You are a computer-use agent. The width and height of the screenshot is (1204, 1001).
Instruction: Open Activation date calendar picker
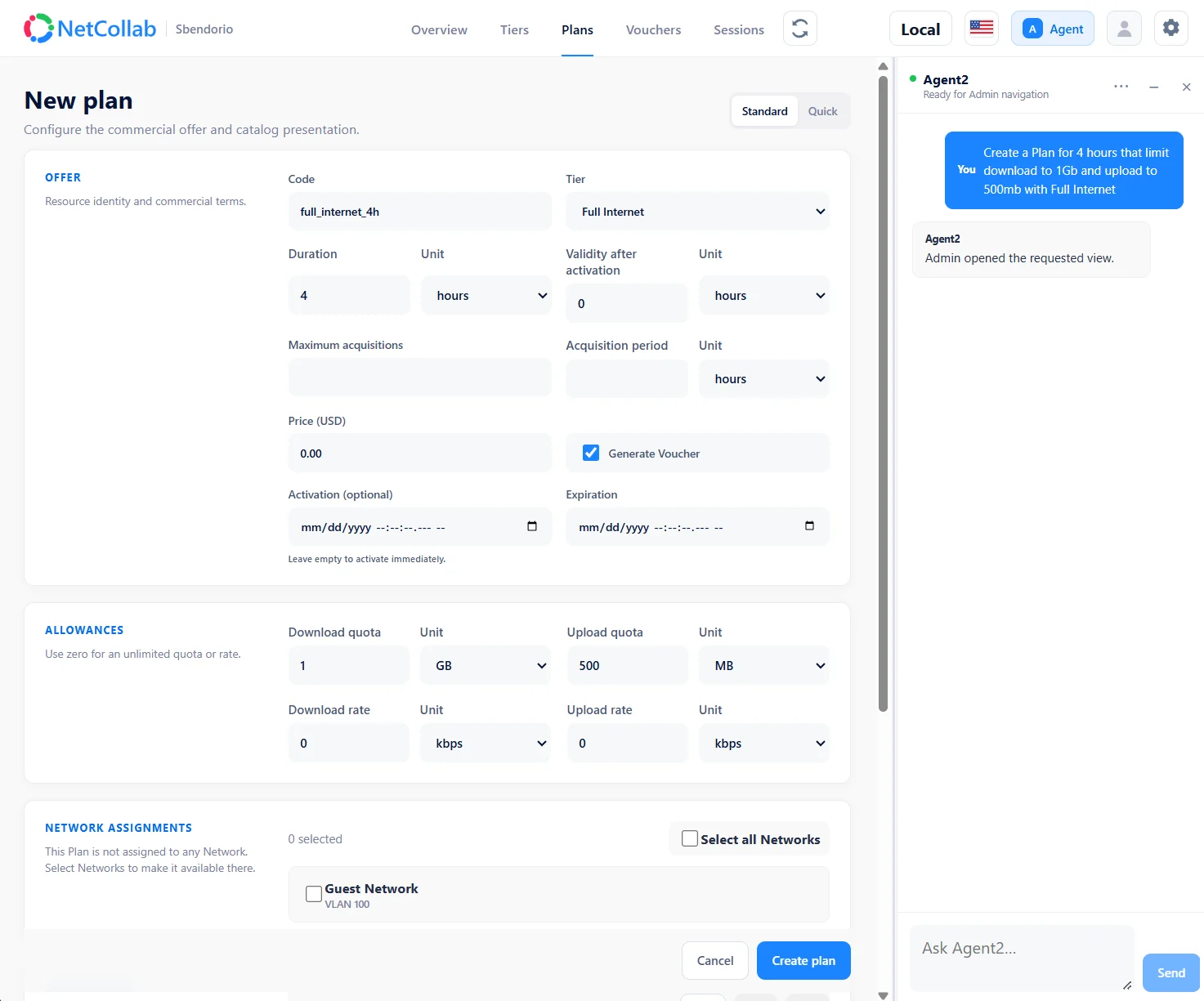(x=532, y=526)
